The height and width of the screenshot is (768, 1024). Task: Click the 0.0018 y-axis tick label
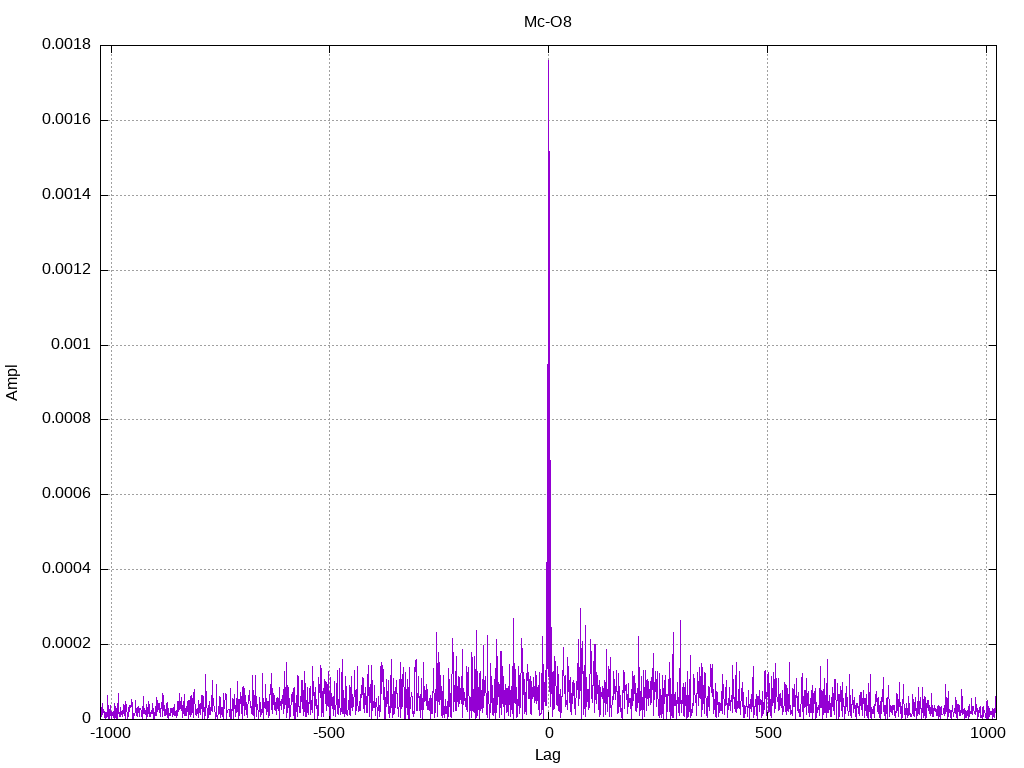66,45
